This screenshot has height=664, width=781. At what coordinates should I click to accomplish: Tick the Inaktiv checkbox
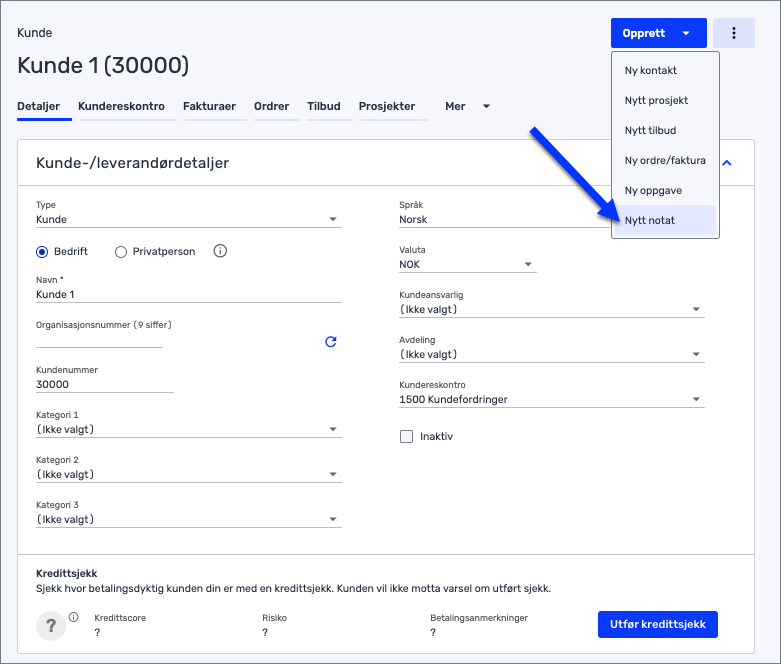[406, 437]
